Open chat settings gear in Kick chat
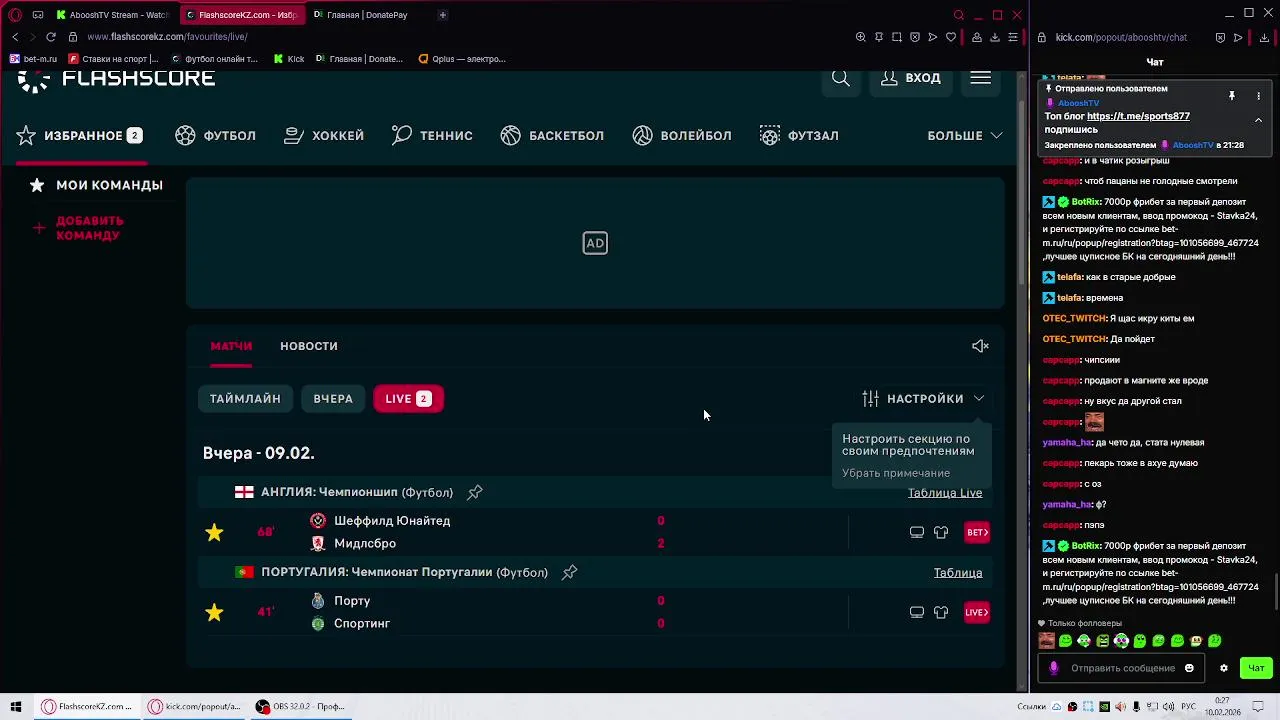The image size is (1280, 720). [1223, 668]
